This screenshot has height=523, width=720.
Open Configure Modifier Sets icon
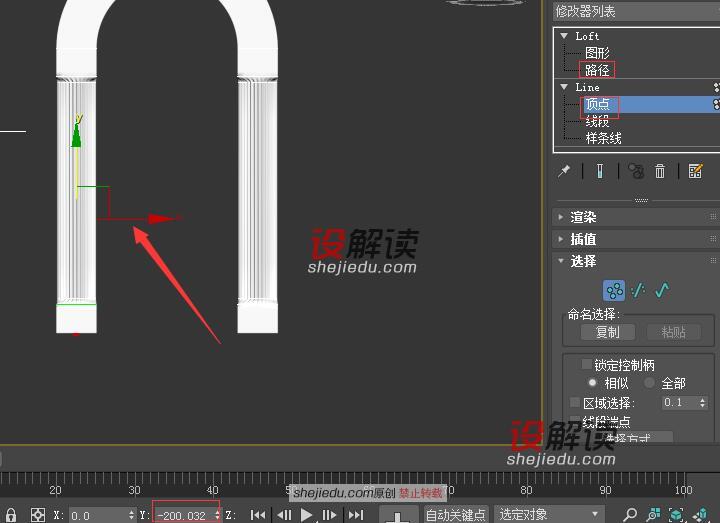[695, 171]
